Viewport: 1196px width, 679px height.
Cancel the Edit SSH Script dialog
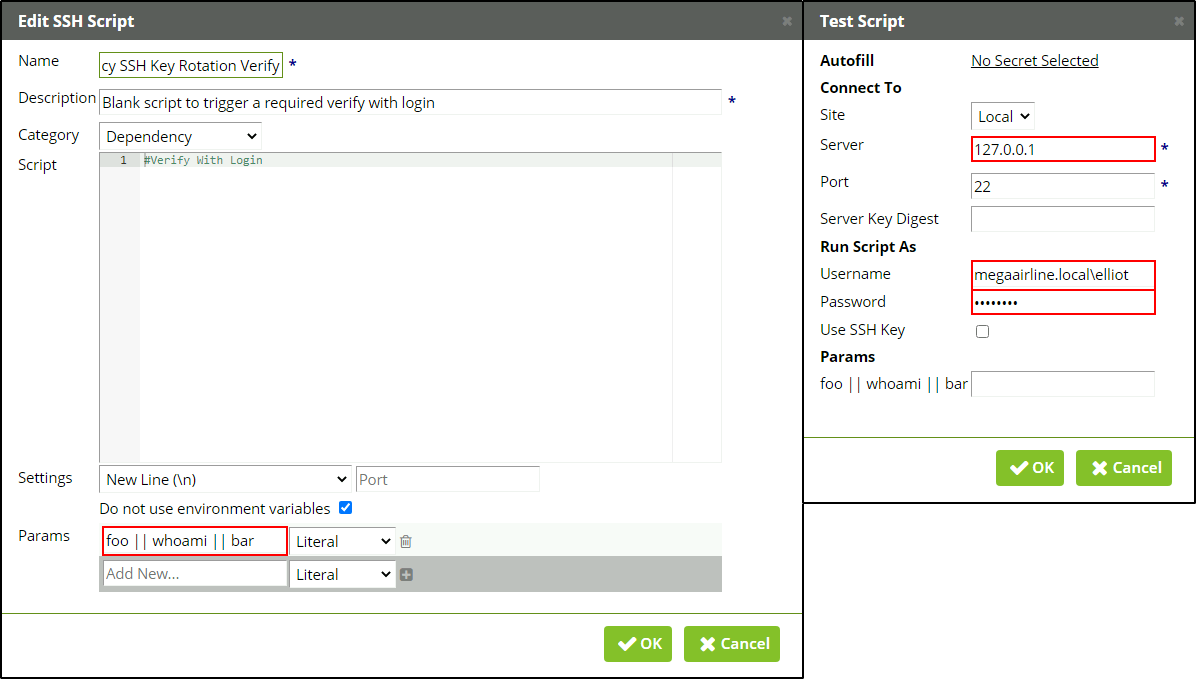click(x=732, y=644)
